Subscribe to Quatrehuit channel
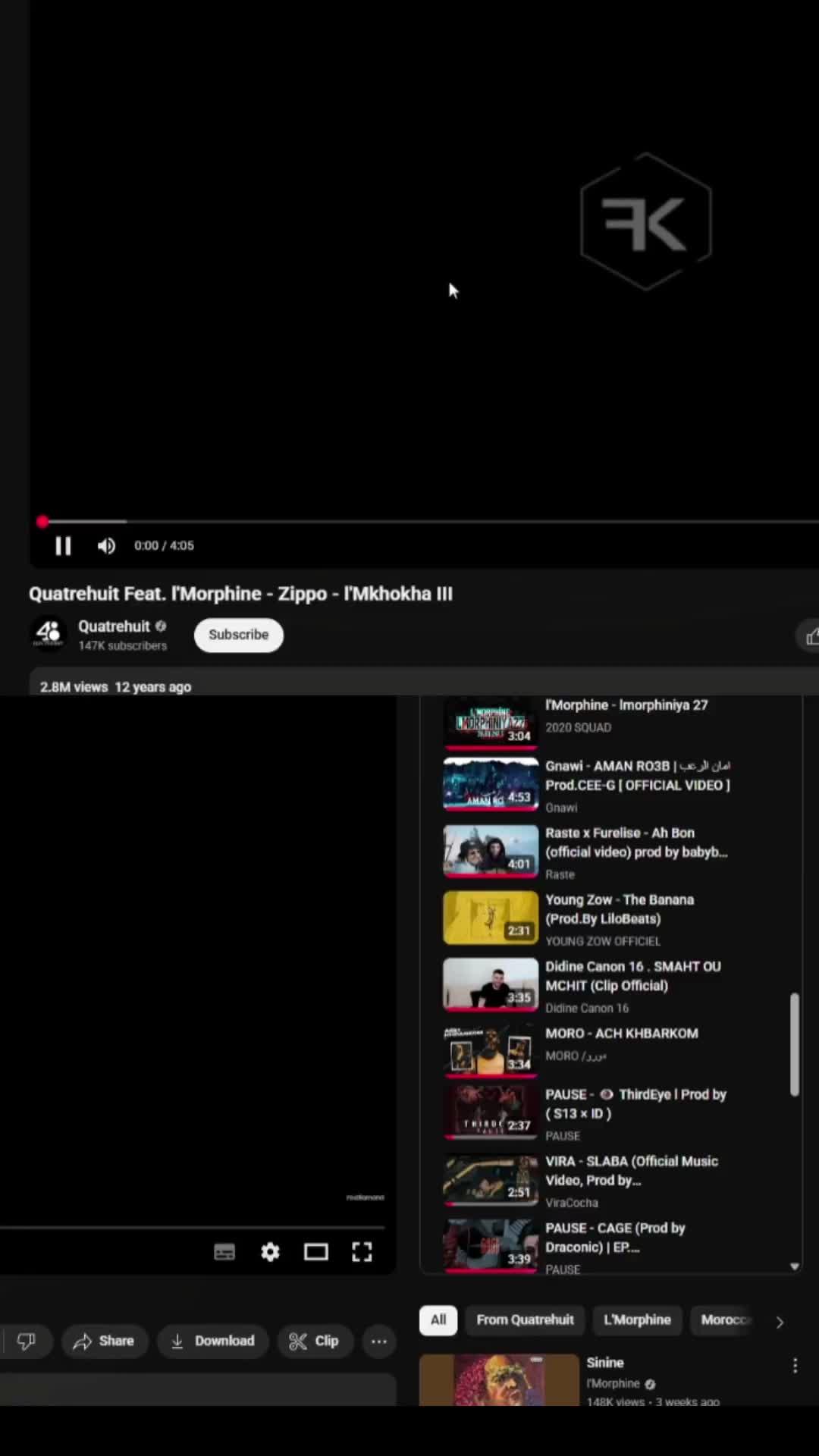The height and width of the screenshot is (1456, 819). coord(239,635)
